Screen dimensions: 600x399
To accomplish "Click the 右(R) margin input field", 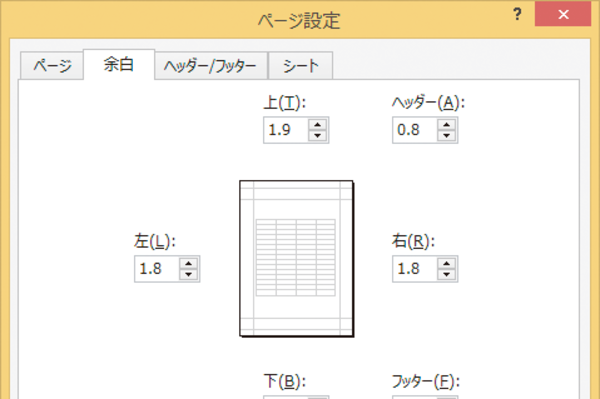I will [414, 269].
